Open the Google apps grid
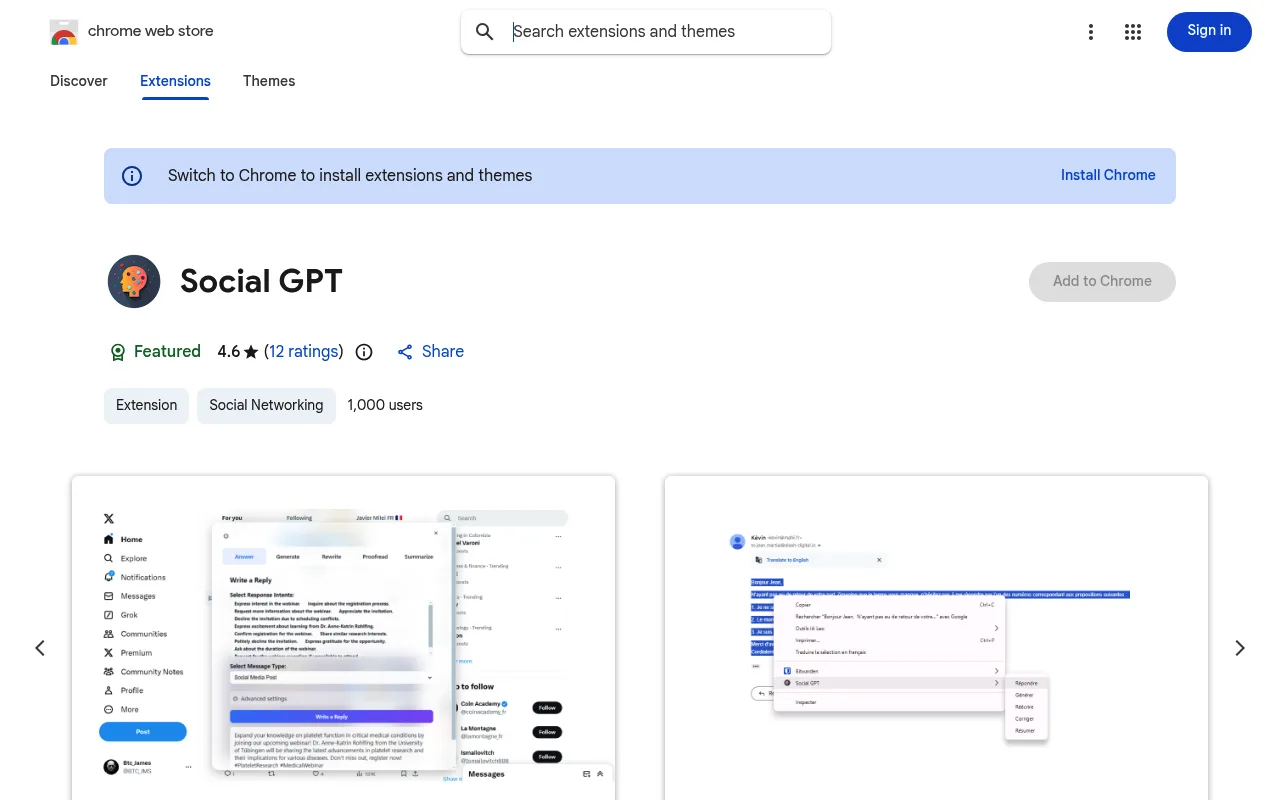1280x800 pixels. [x=1133, y=32]
